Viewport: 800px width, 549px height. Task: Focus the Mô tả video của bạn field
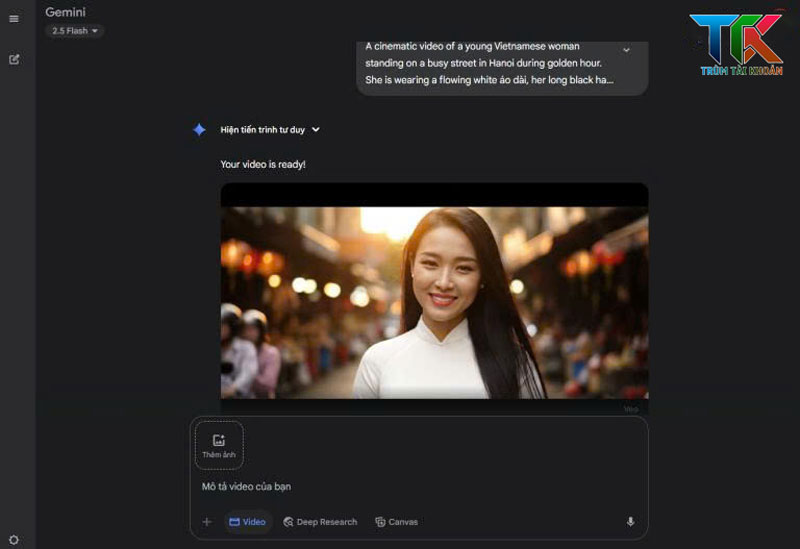400,487
